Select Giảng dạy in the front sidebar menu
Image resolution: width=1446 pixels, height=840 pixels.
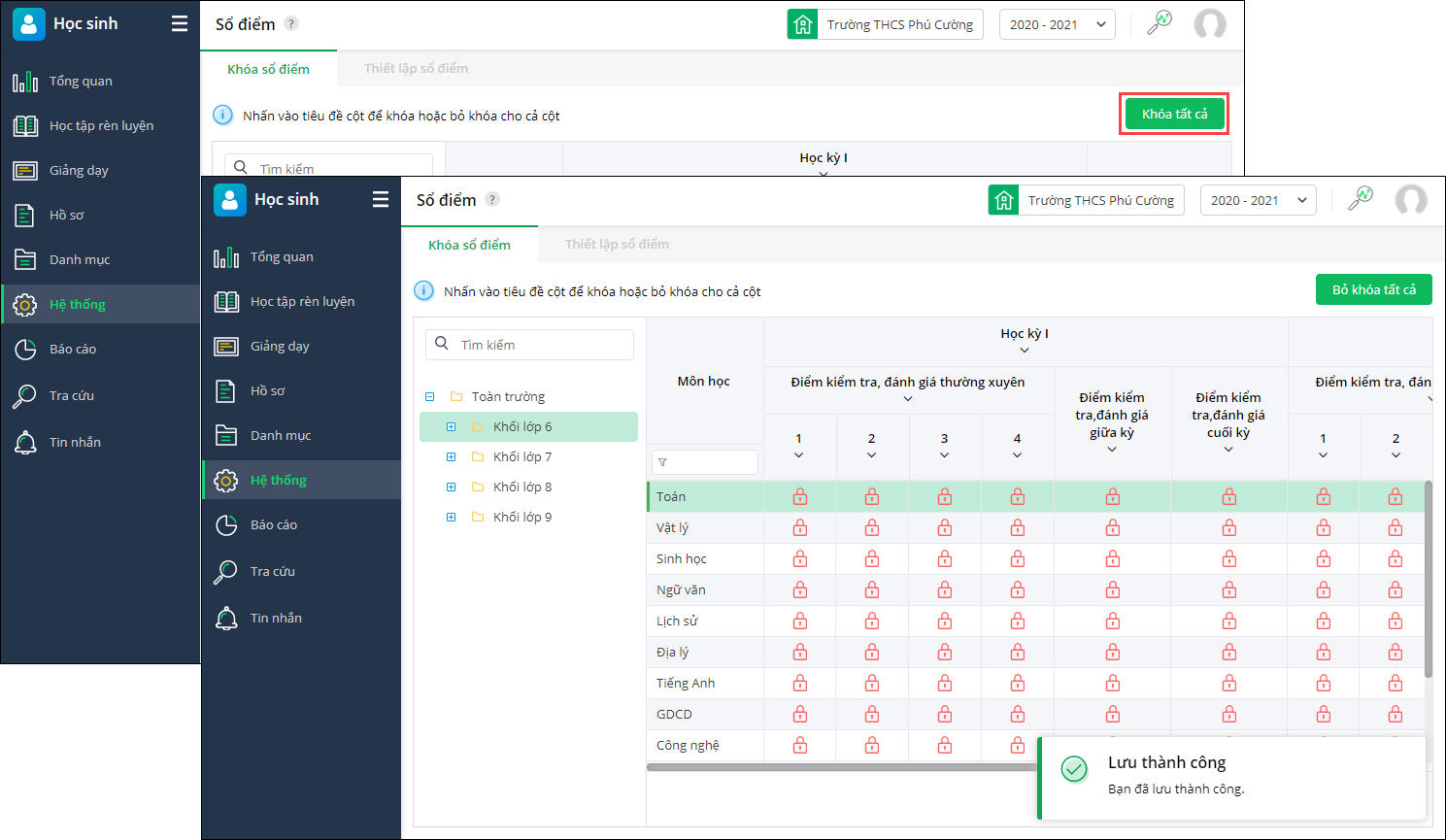pos(280,347)
